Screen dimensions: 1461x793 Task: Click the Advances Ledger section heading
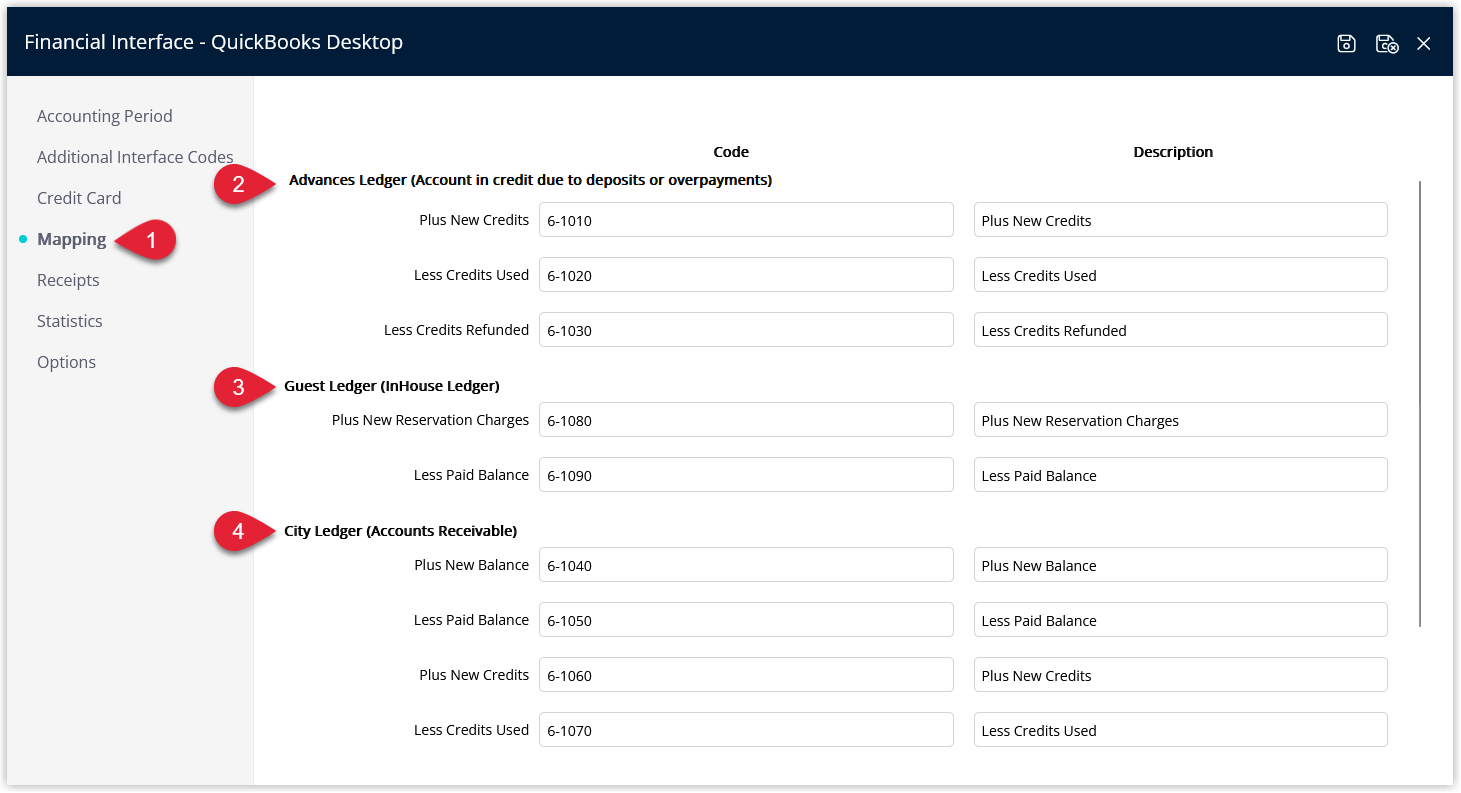[x=530, y=180]
